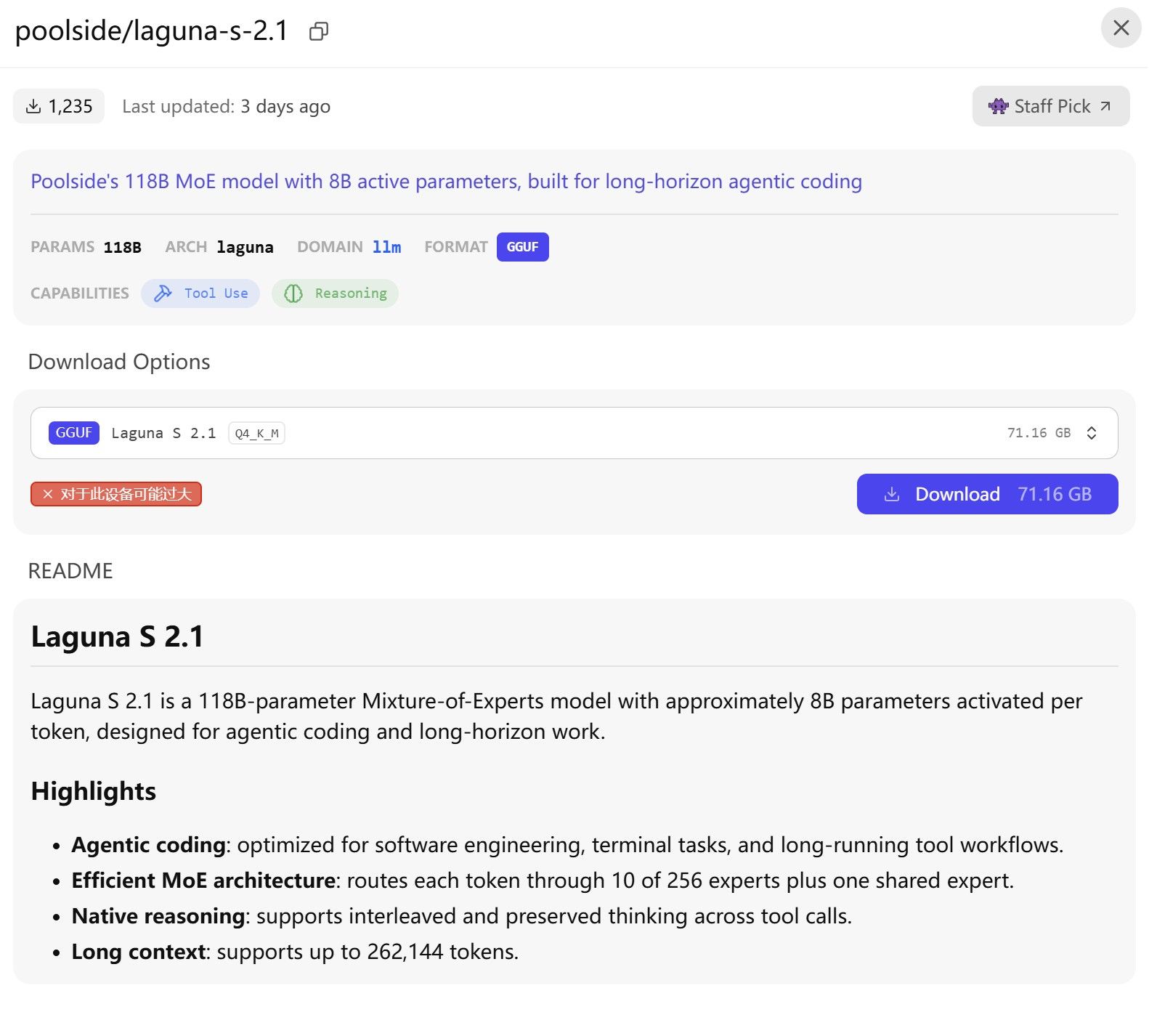Click the README intro paragraph about 118B-parameter model

(556, 716)
